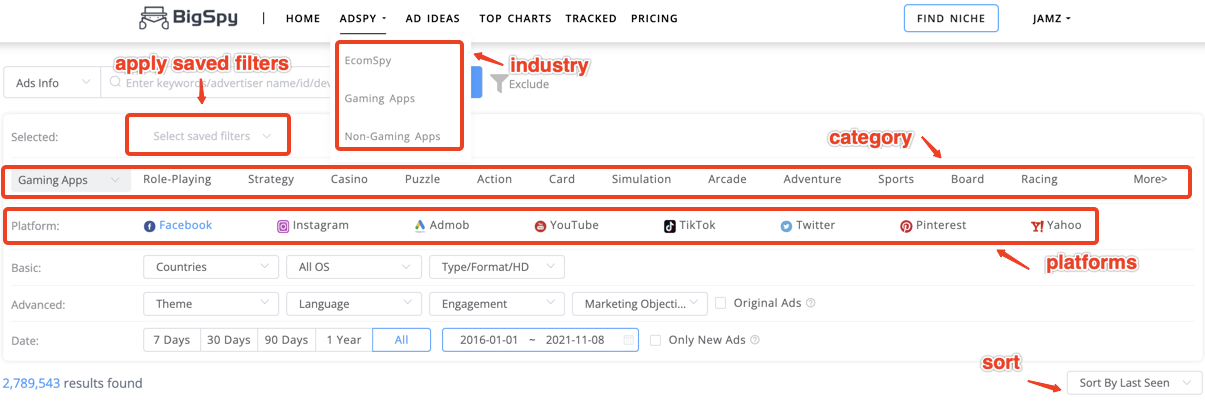This screenshot has width=1205, height=412.
Task: Select the Yahoo platform icon
Action: click(x=1037, y=226)
